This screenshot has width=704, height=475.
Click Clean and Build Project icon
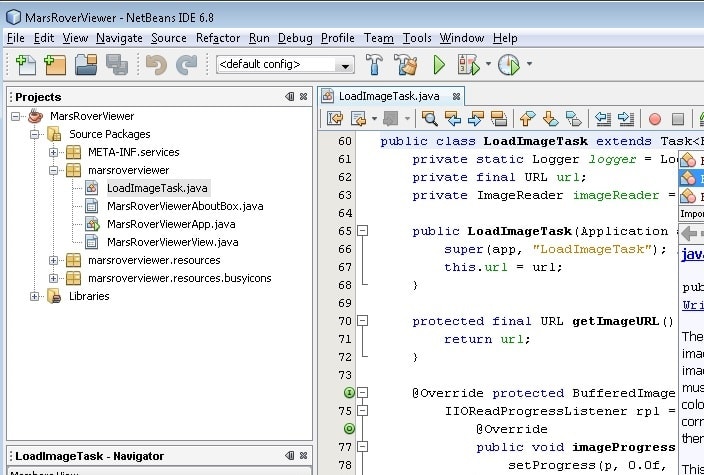(x=405, y=65)
